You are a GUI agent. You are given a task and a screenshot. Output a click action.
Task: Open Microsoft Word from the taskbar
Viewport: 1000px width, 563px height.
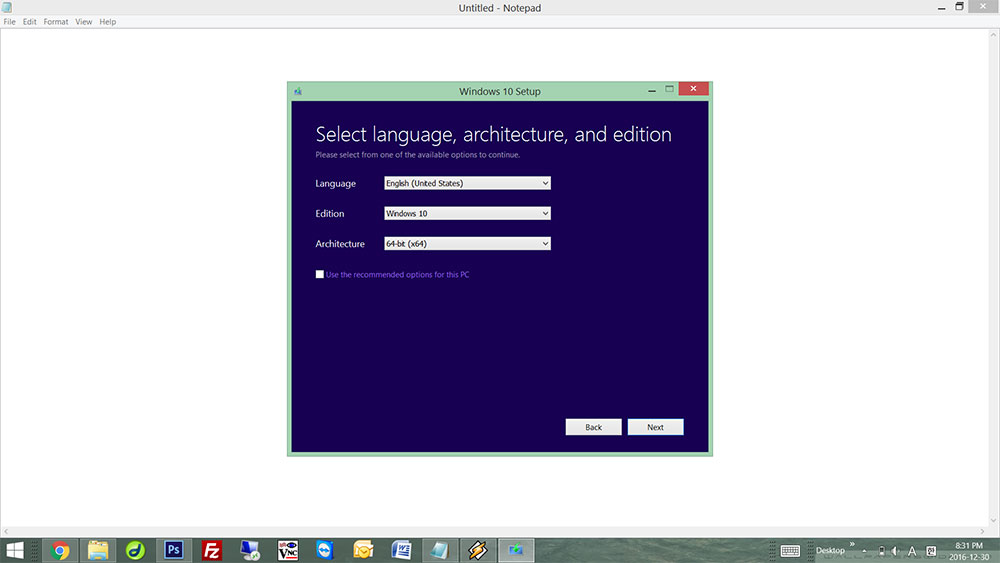coord(401,550)
